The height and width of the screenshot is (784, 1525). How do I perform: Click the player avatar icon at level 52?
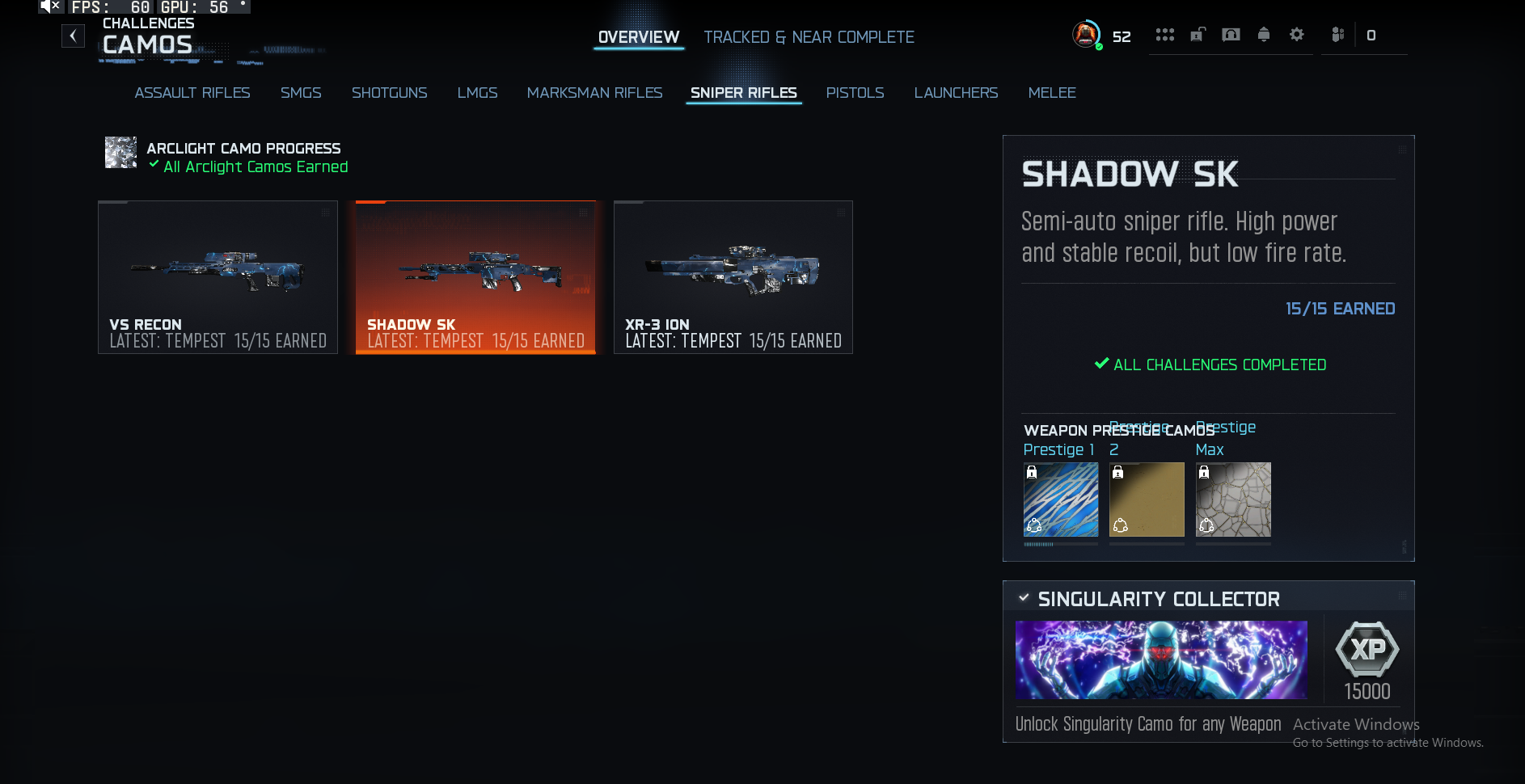click(1086, 35)
